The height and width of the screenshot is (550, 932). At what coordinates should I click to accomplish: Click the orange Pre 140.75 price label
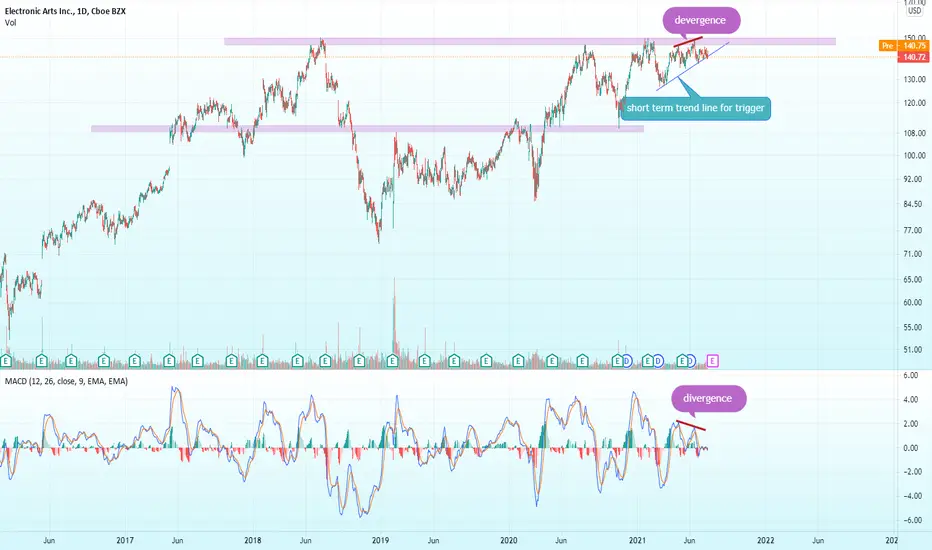click(903, 46)
